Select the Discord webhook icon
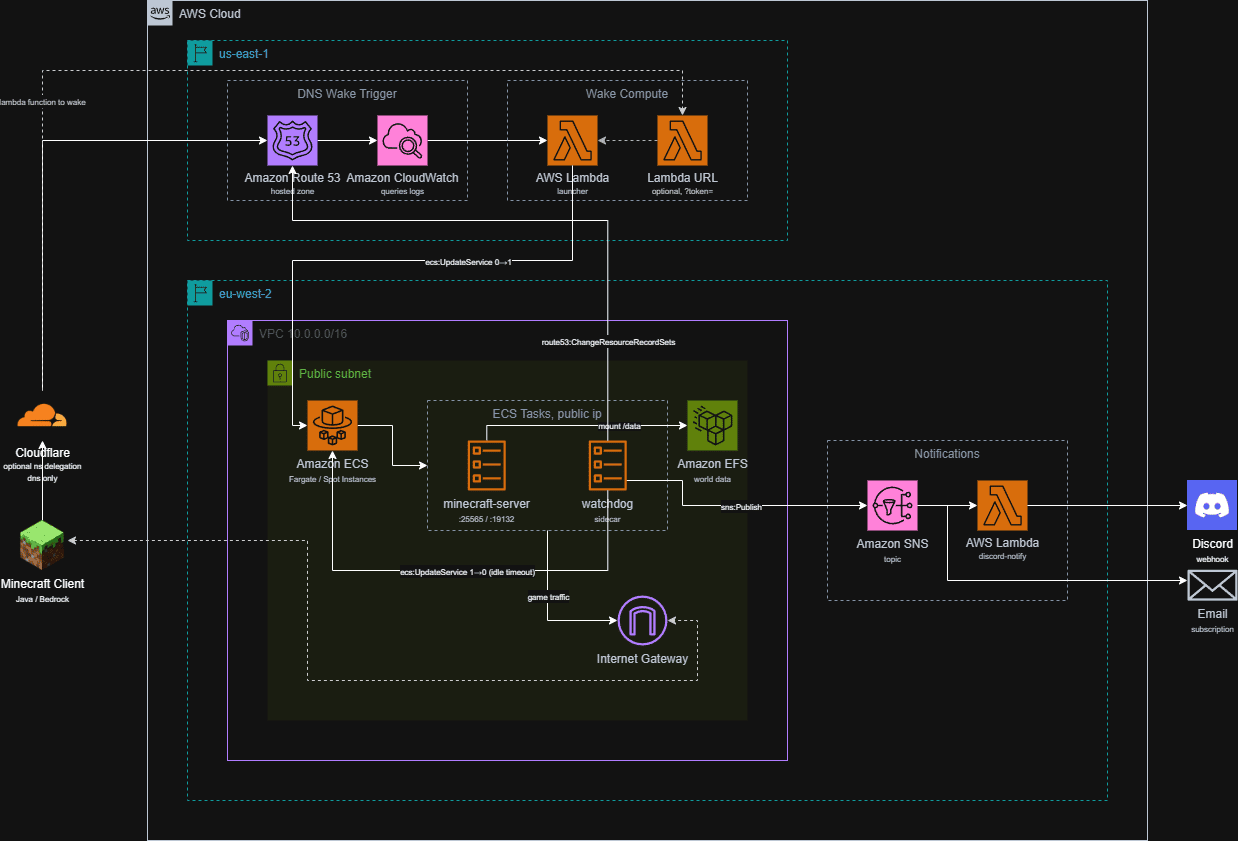The width and height of the screenshot is (1238, 841). click(1212, 506)
